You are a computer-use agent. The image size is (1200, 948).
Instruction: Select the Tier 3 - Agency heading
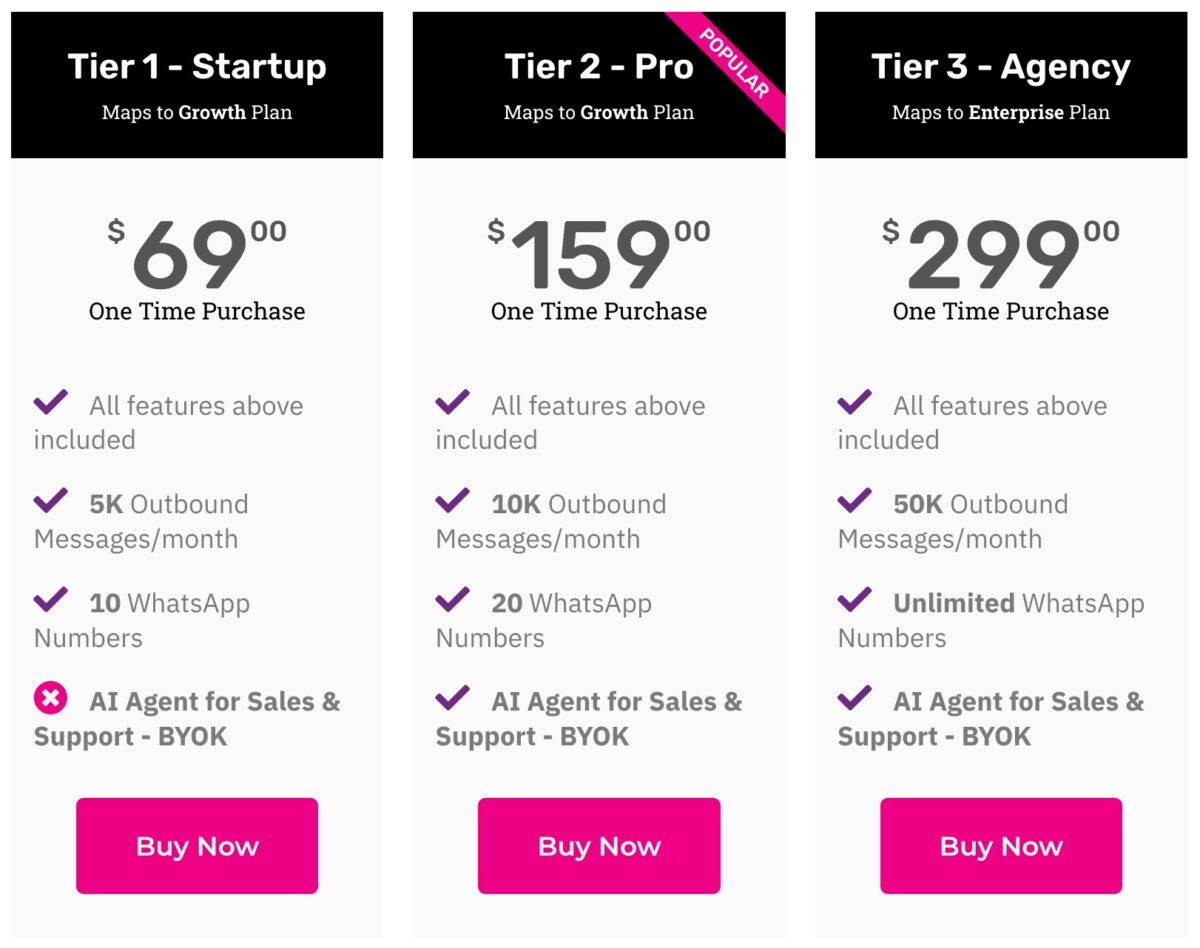point(1001,67)
